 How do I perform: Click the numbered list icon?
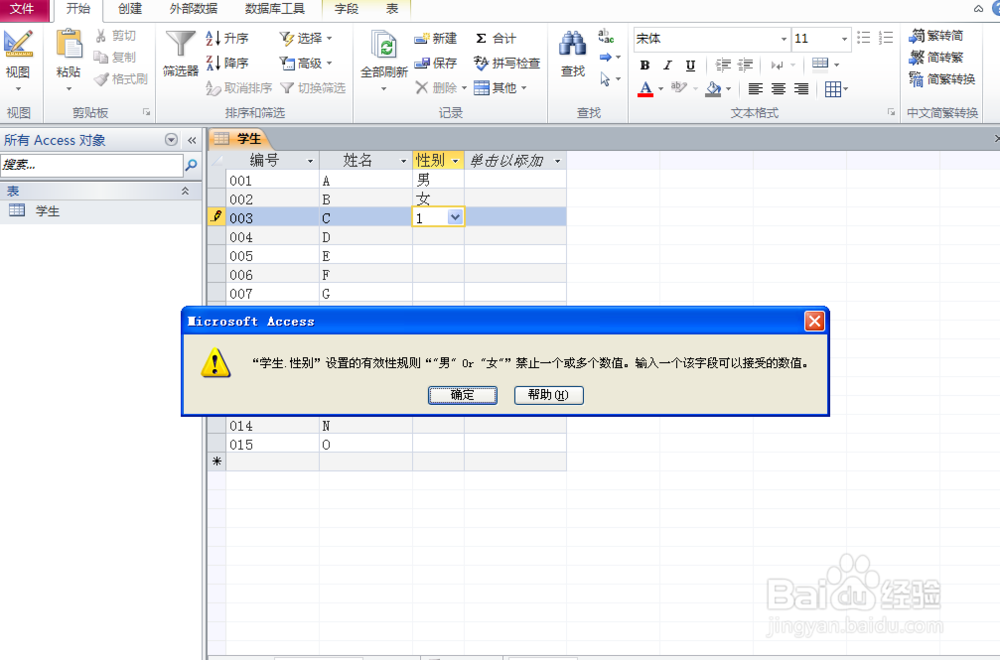tap(886, 38)
